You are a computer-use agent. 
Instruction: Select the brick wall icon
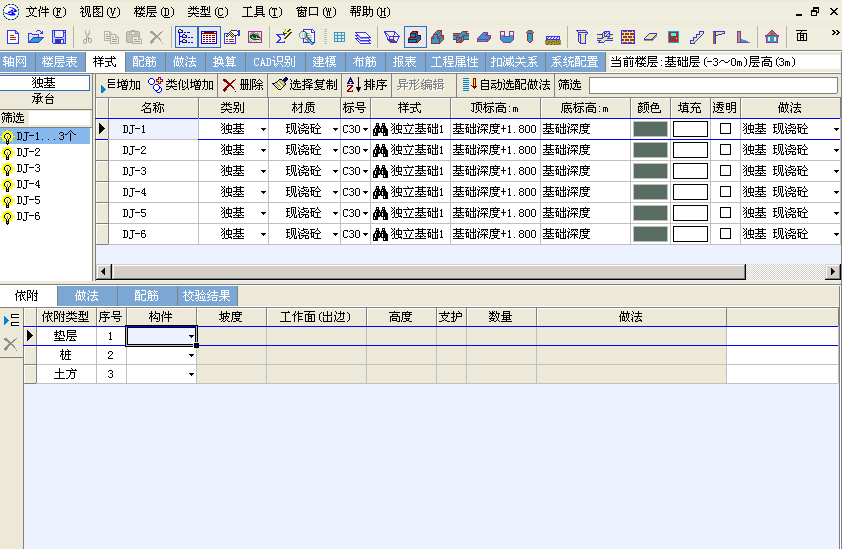coord(628,37)
